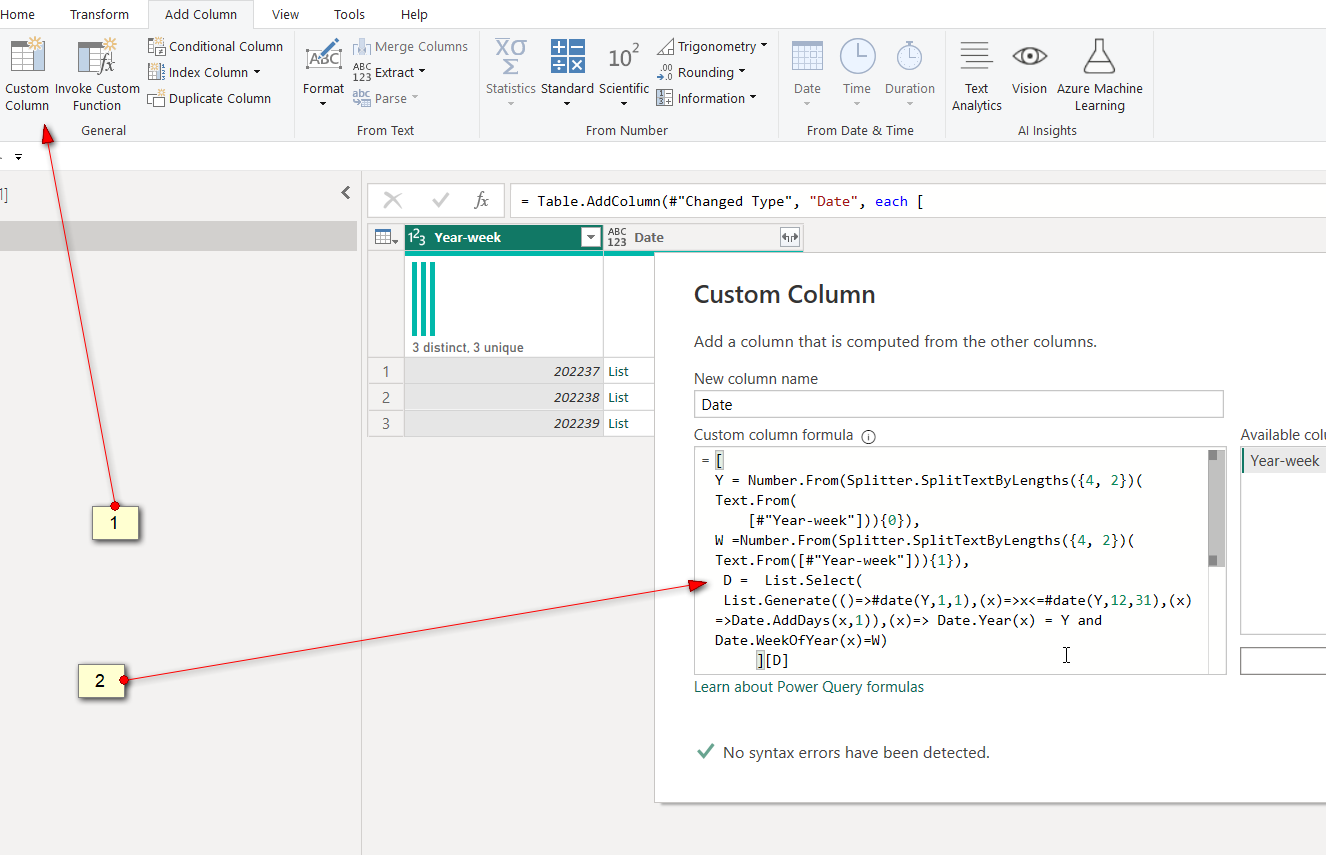Open the List value in row 1
This screenshot has height=855, width=1326.
pyautogui.click(x=618, y=371)
